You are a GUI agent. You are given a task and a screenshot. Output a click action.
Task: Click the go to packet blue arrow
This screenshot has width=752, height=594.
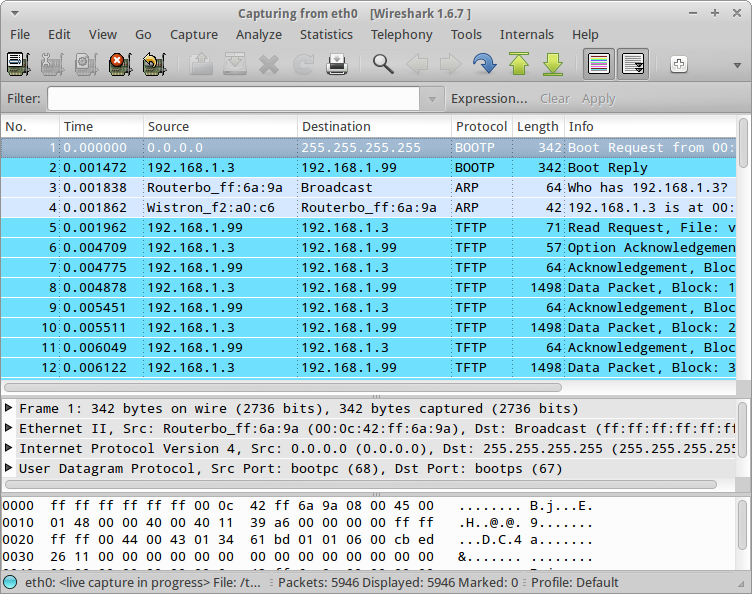484,64
